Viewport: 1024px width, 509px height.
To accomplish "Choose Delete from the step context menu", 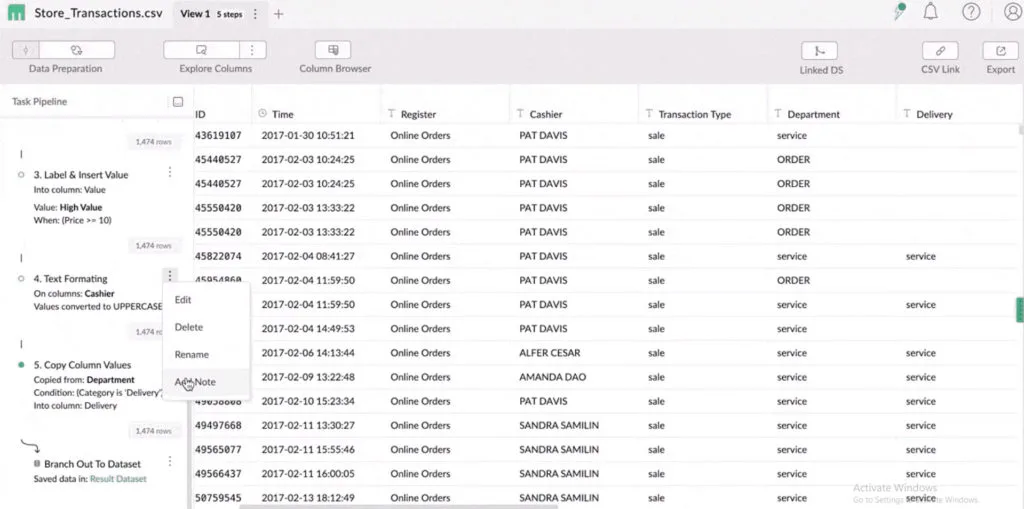I will [206, 327].
